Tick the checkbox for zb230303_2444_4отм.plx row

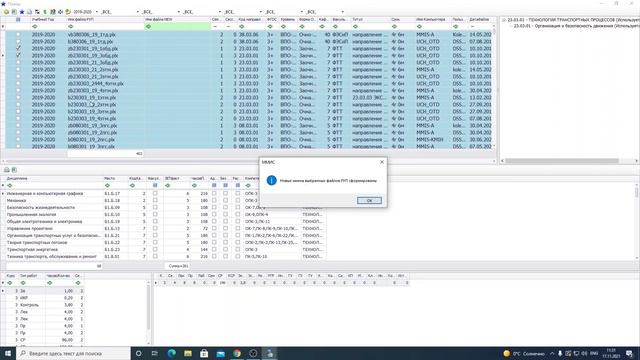pos(18,84)
